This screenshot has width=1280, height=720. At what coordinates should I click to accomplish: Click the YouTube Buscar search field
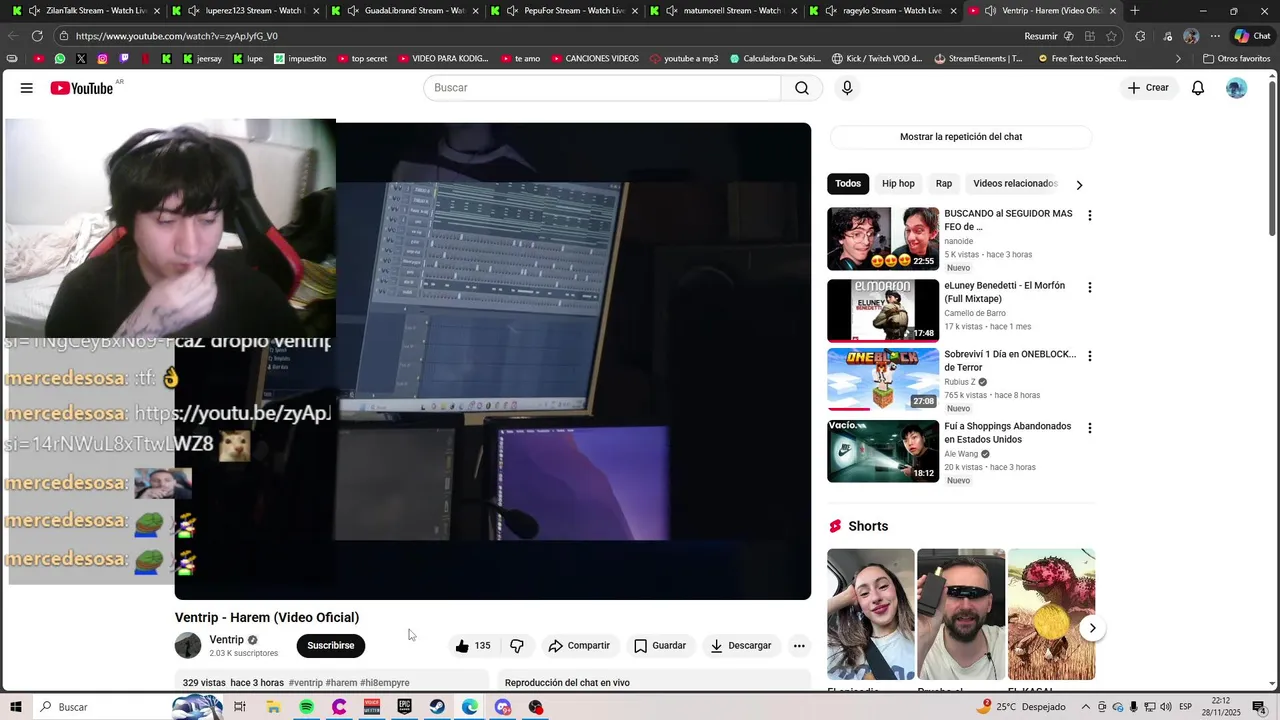[x=602, y=88]
